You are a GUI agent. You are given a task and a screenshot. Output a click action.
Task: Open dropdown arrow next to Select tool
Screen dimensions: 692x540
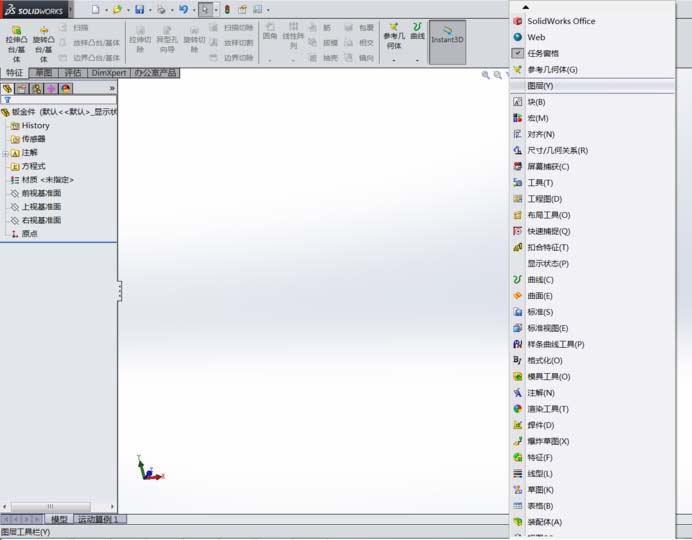point(216,10)
